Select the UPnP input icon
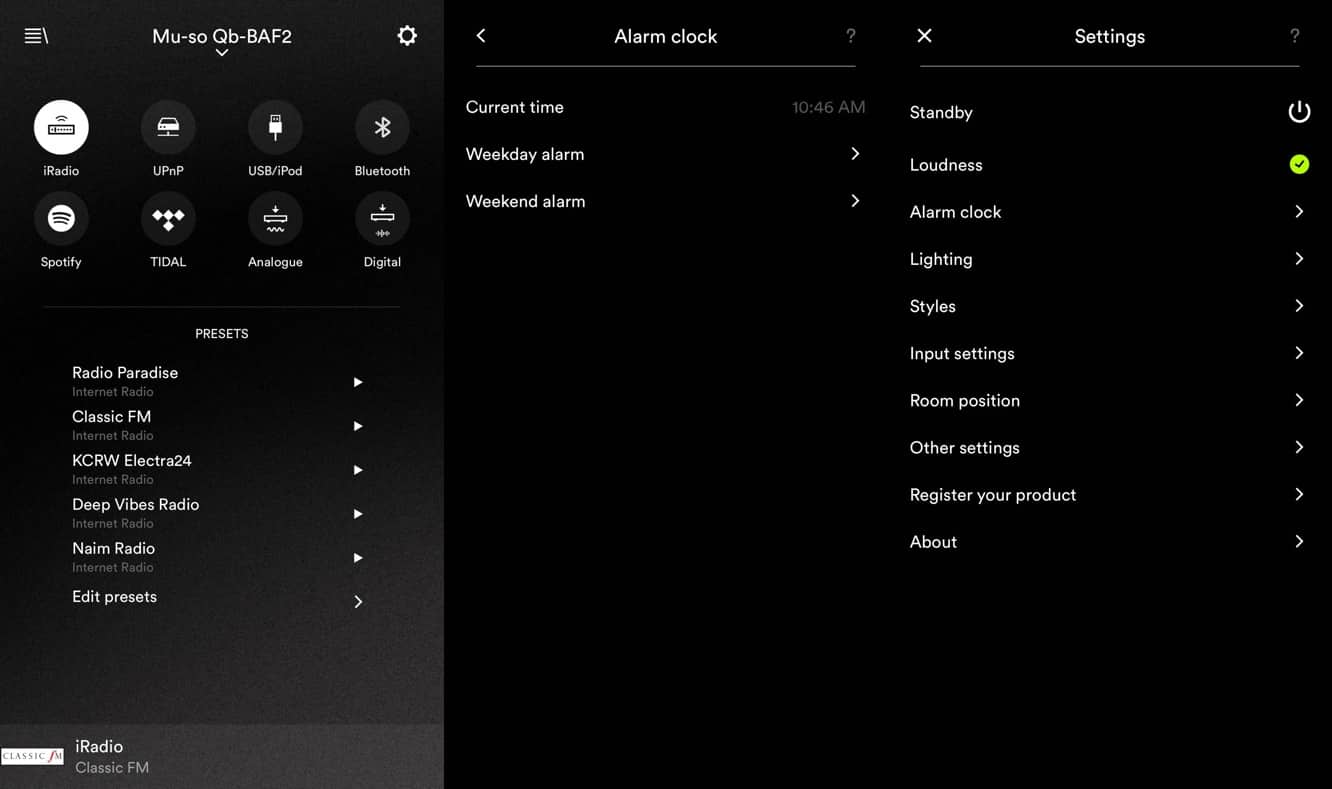The width and height of the screenshot is (1332, 789). [168, 127]
